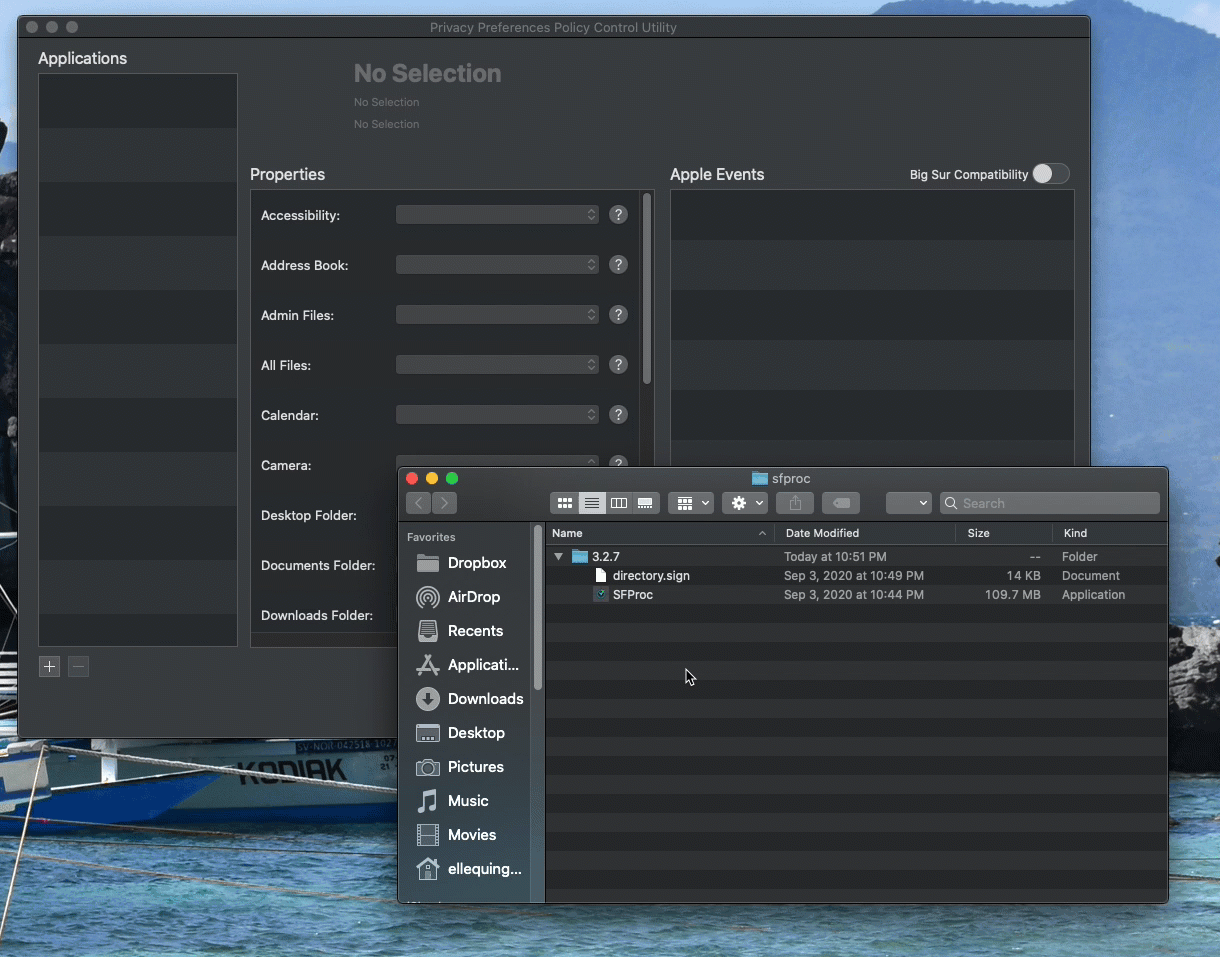
Task: Open the All Files property dropdown
Action: point(497,365)
